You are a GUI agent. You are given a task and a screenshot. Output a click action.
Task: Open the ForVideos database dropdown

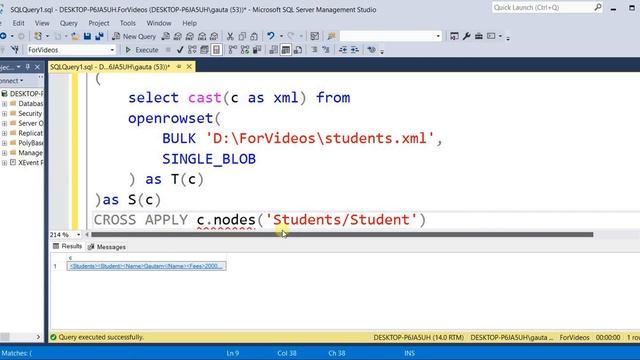112,50
